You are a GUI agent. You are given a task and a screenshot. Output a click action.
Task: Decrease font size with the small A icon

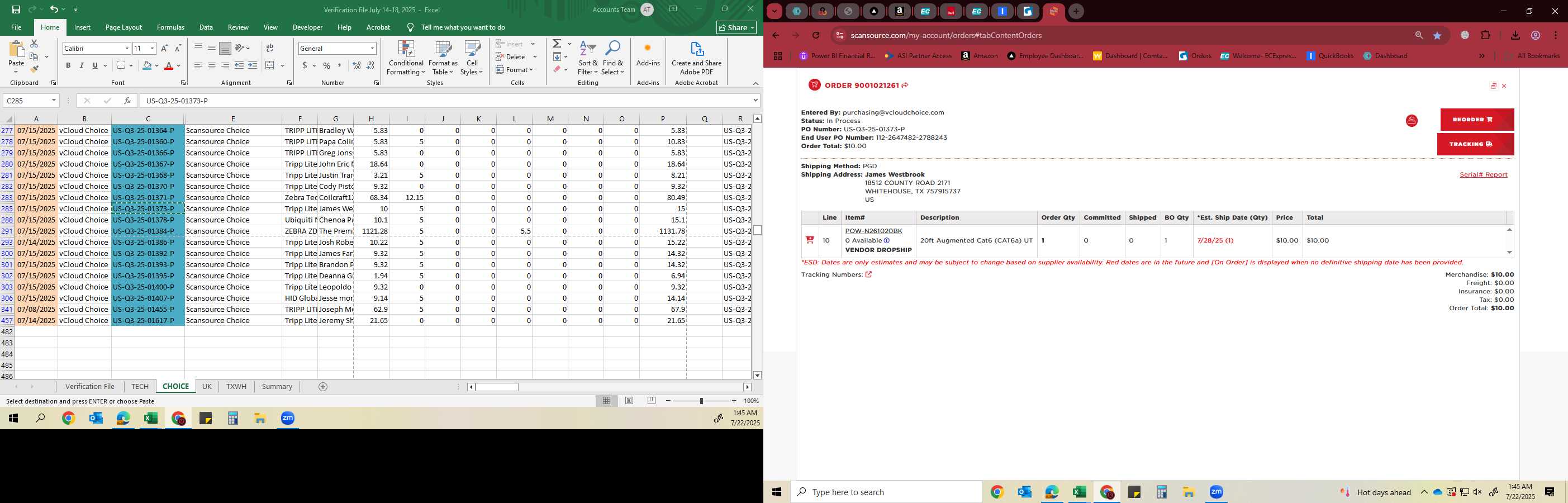(x=178, y=48)
